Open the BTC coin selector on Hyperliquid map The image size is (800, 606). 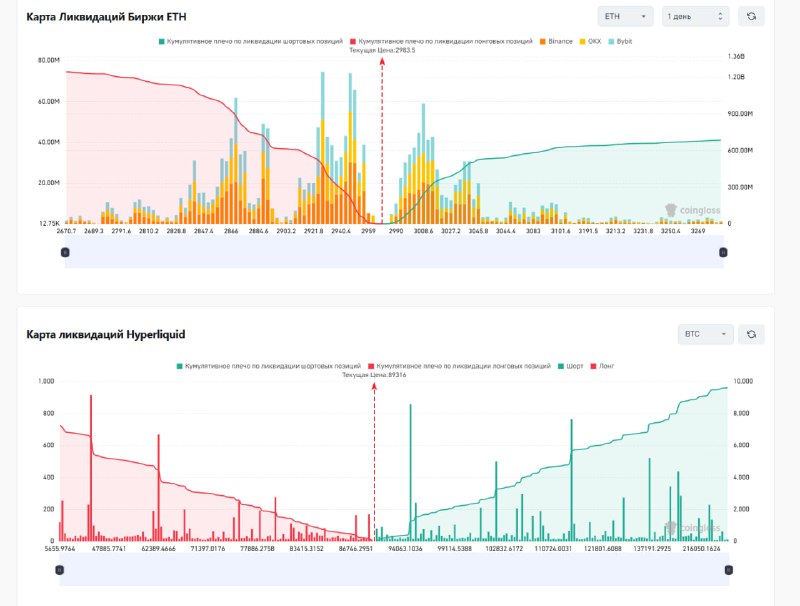tap(705, 334)
